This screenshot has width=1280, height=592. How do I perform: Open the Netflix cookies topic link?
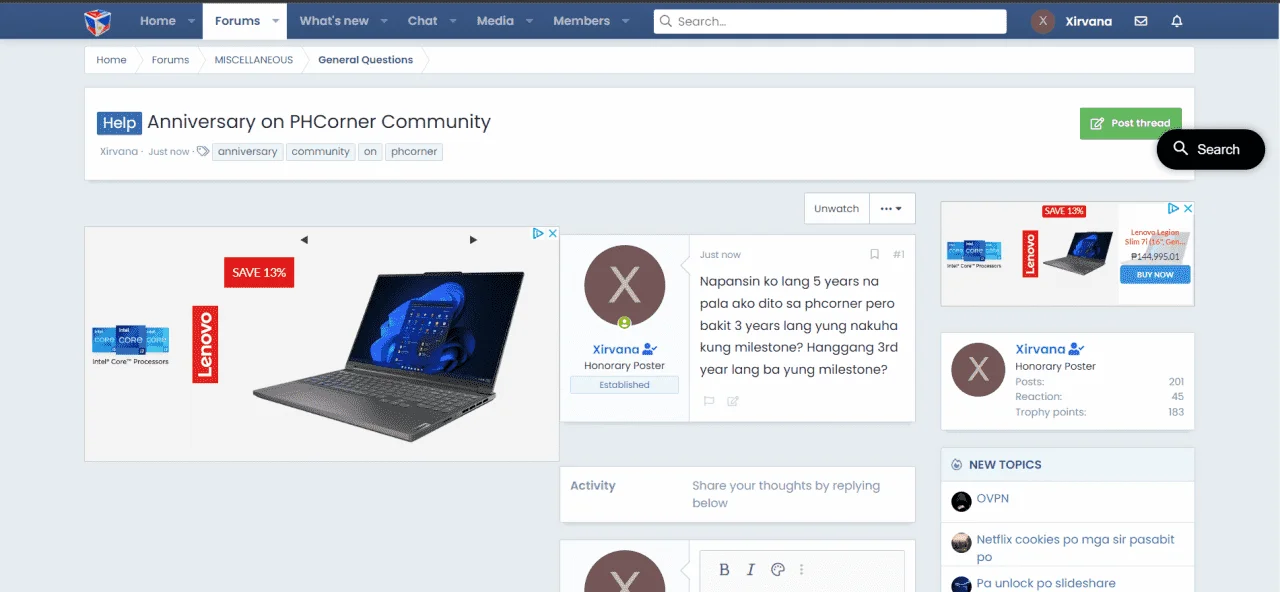1076,548
